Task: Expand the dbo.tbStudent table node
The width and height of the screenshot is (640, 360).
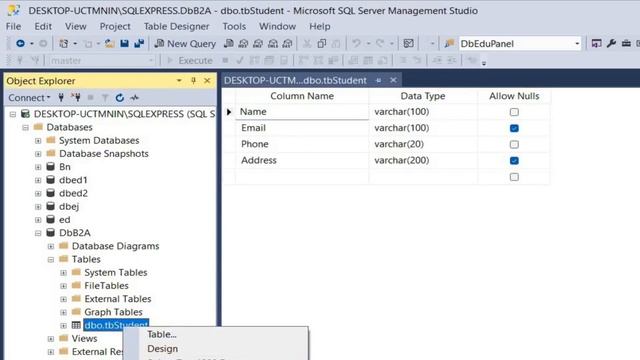Action: pyautogui.click(x=63, y=326)
